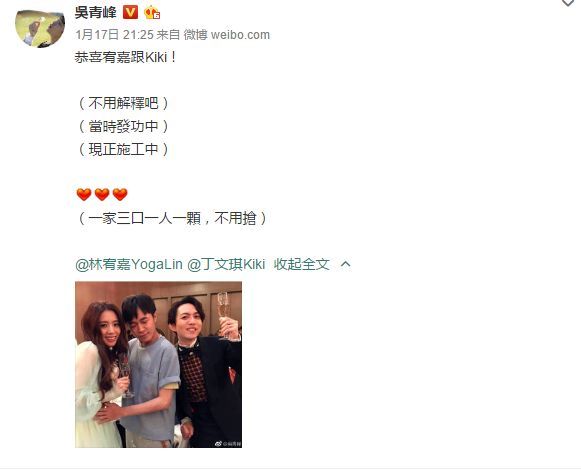The width and height of the screenshot is (581, 470).
Task: Click the crown membership level icon
Action: [x=152, y=13]
